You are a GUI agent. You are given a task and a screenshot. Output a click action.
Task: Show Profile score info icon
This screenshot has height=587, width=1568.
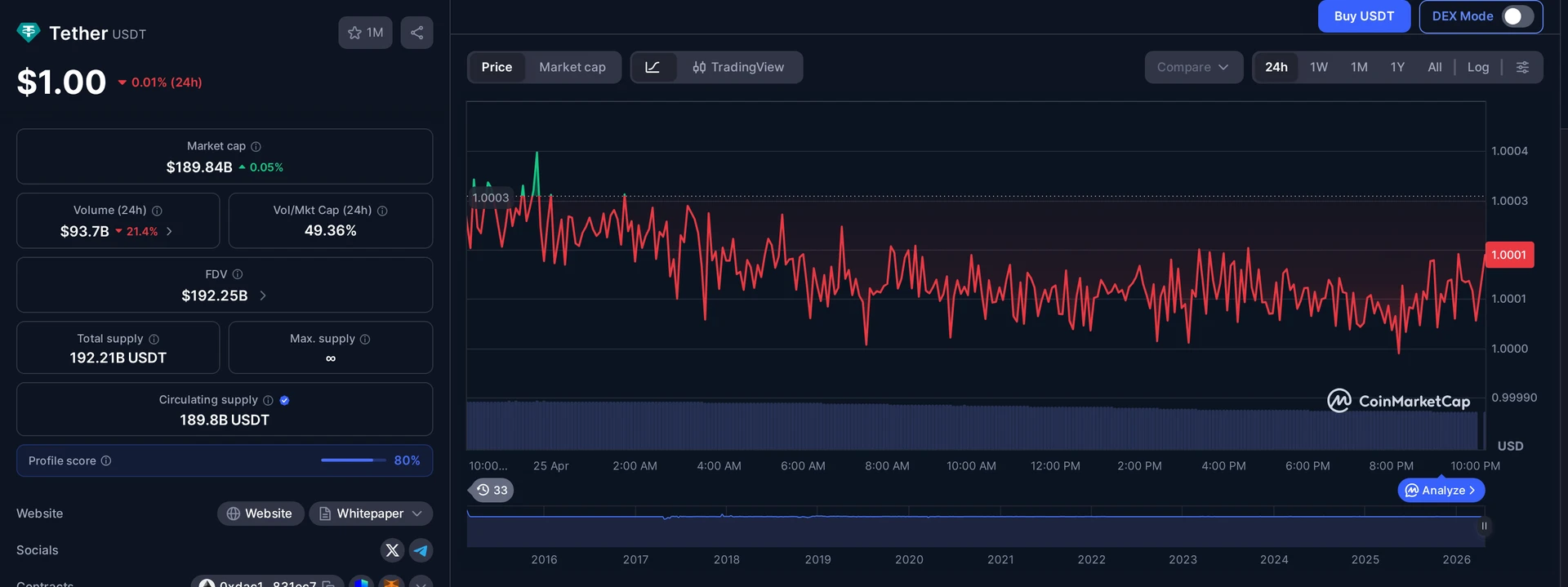point(106,460)
